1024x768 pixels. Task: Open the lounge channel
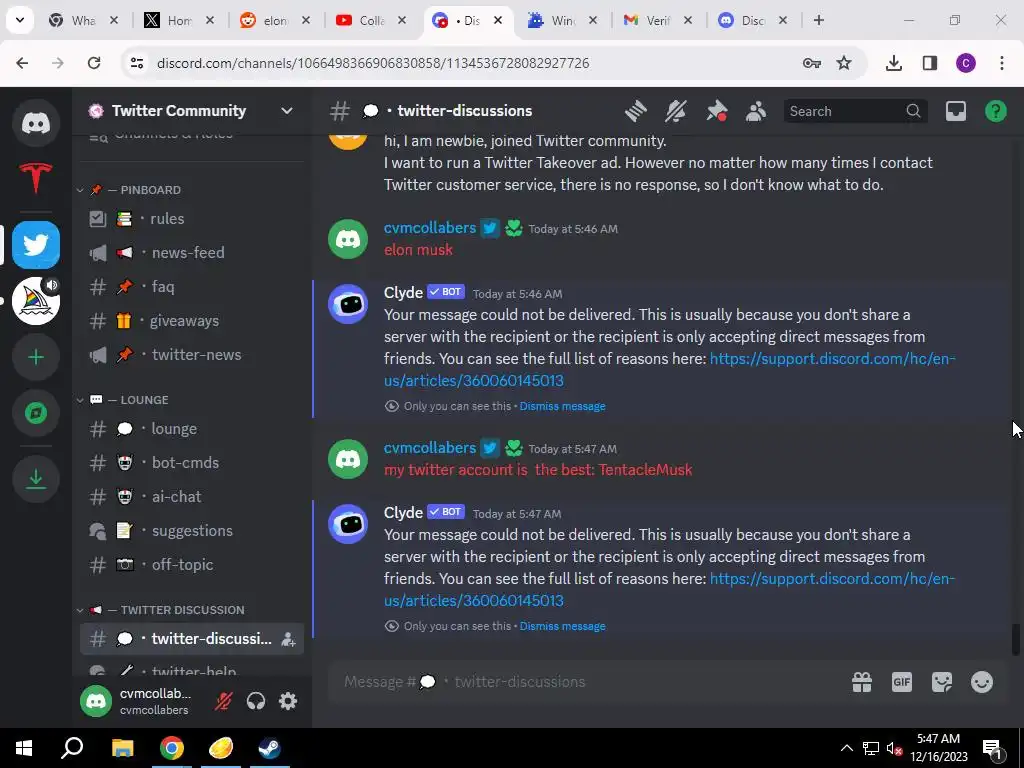pyautogui.click(x=191, y=429)
